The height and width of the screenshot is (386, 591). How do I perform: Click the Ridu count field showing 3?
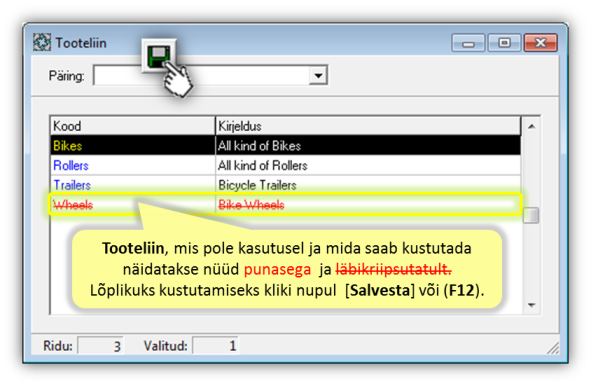pyautogui.click(x=100, y=346)
